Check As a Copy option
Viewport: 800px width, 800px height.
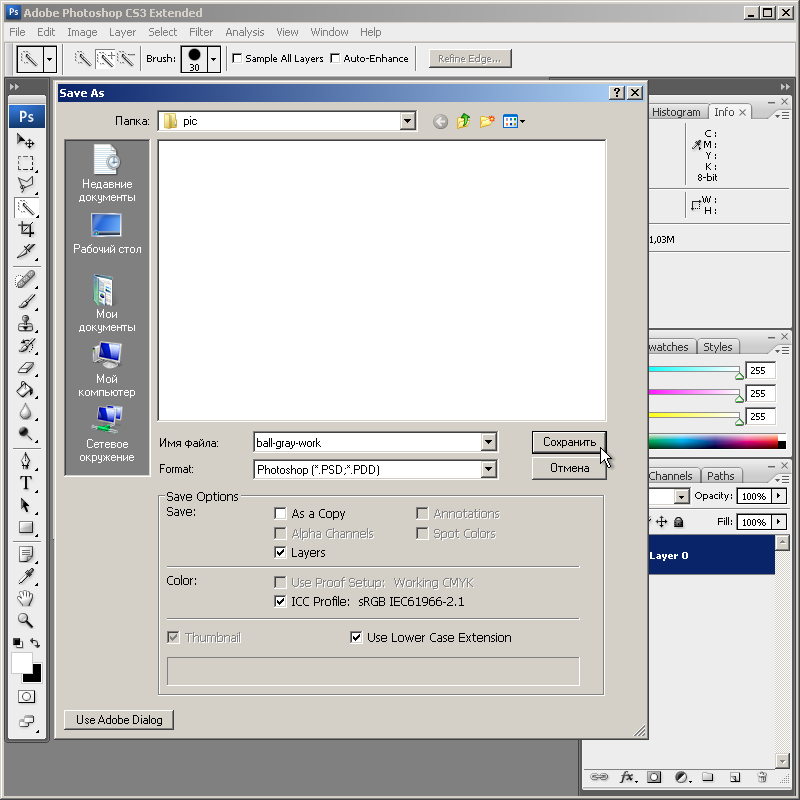tap(280, 513)
